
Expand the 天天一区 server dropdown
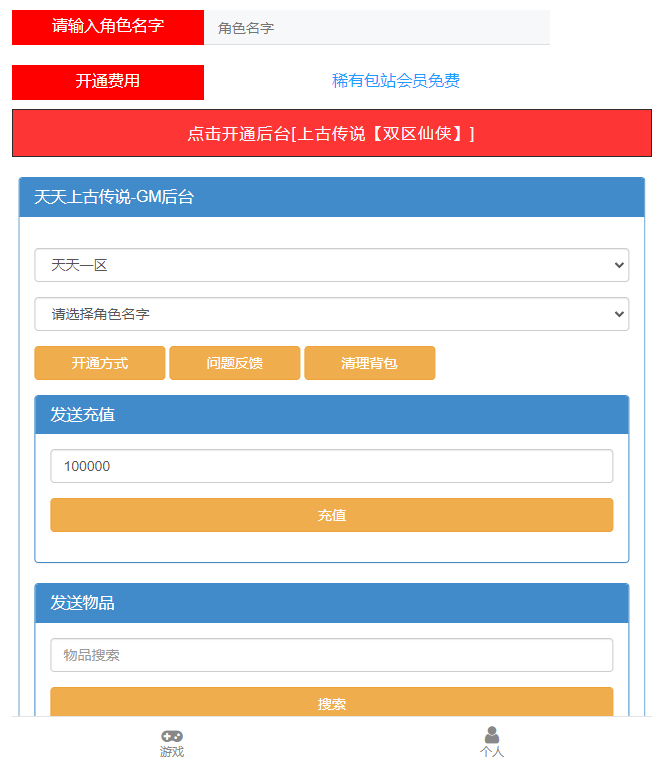tap(332, 265)
